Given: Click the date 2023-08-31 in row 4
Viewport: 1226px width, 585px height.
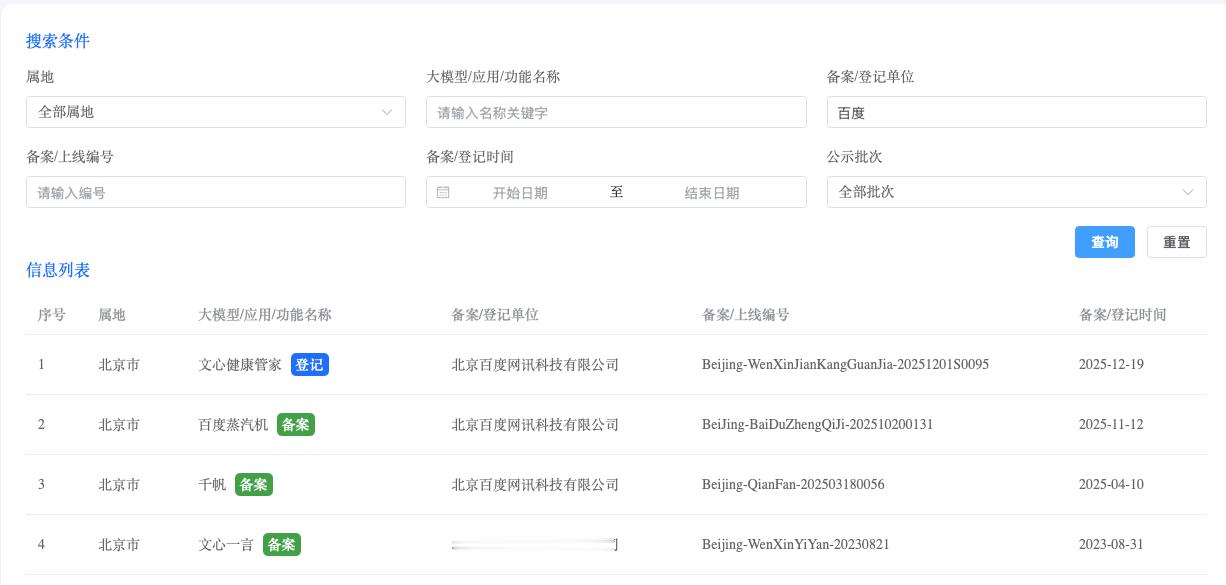Looking at the screenshot, I should [x=1111, y=545].
